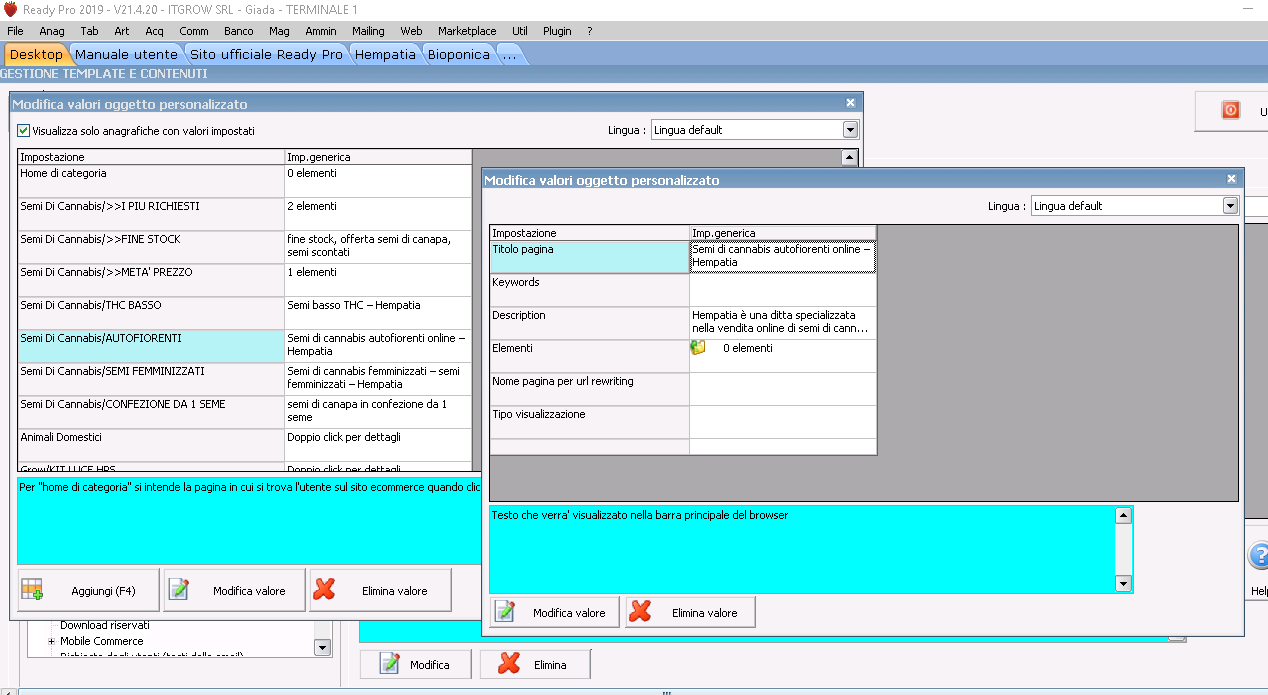Click the Impostazione column header in back dialog

pos(151,157)
